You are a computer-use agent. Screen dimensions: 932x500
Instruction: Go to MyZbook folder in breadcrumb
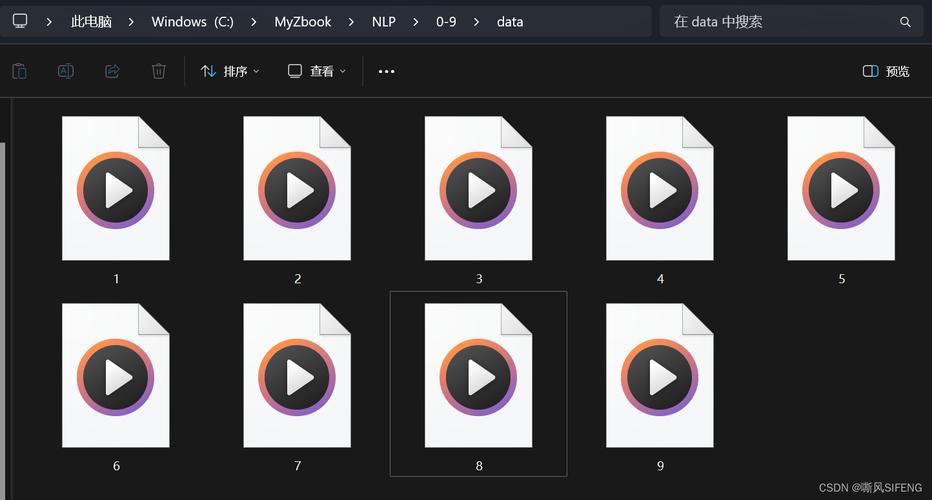[x=303, y=22]
